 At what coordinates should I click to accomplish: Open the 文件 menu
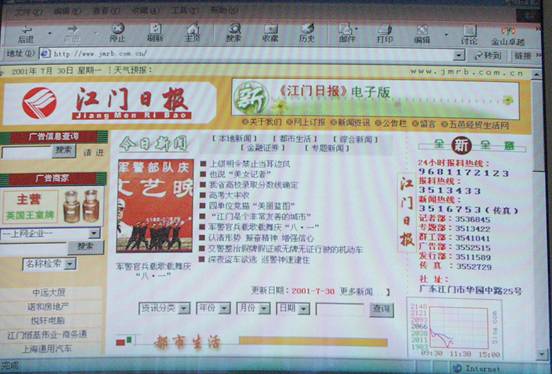coord(29,12)
